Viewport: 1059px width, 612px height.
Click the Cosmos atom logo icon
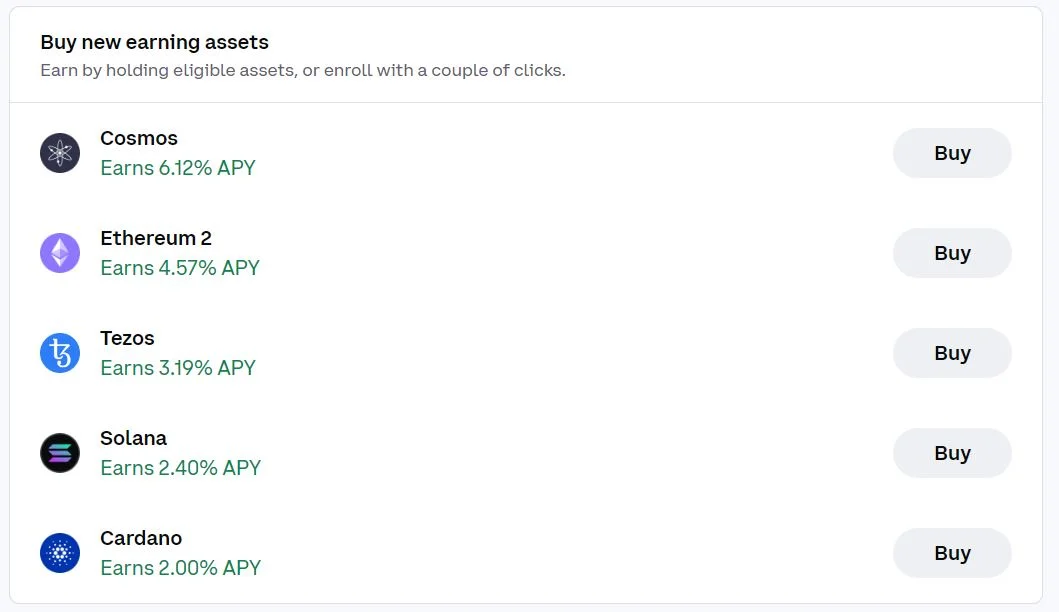coord(60,153)
